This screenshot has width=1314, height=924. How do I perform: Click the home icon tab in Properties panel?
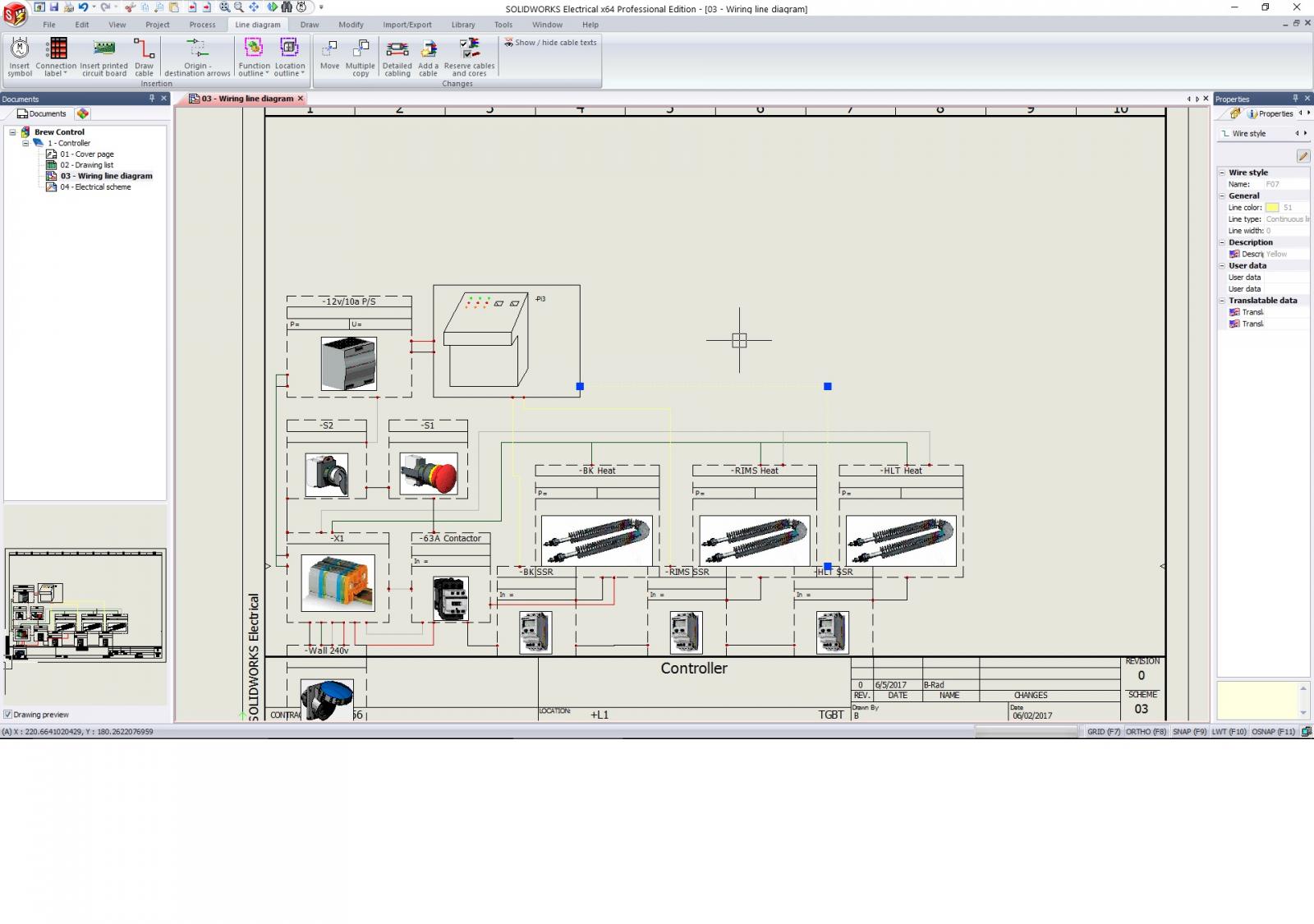(x=1234, y=113)
